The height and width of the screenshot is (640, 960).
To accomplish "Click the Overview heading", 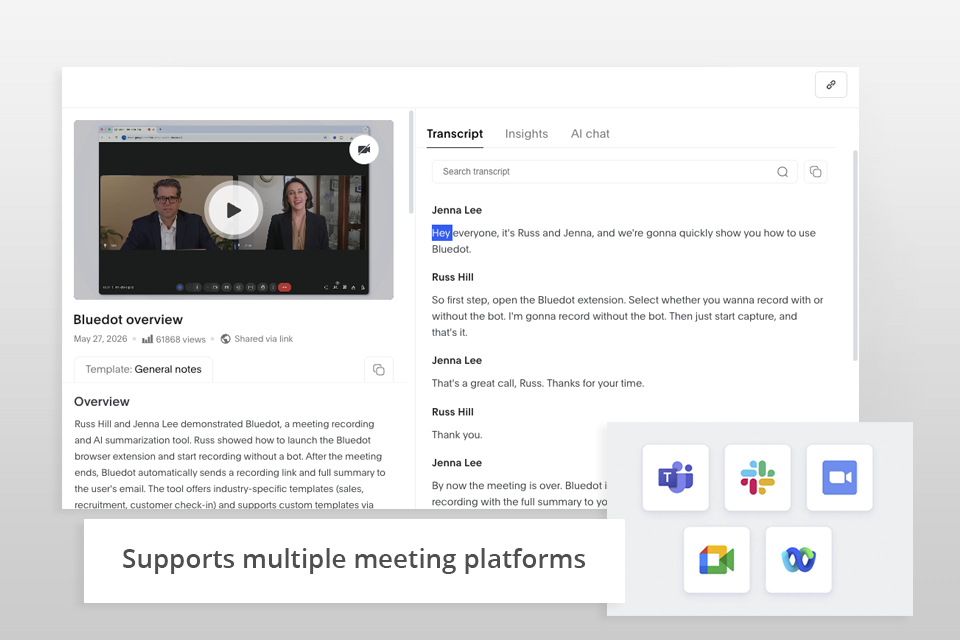I will 102,402.
